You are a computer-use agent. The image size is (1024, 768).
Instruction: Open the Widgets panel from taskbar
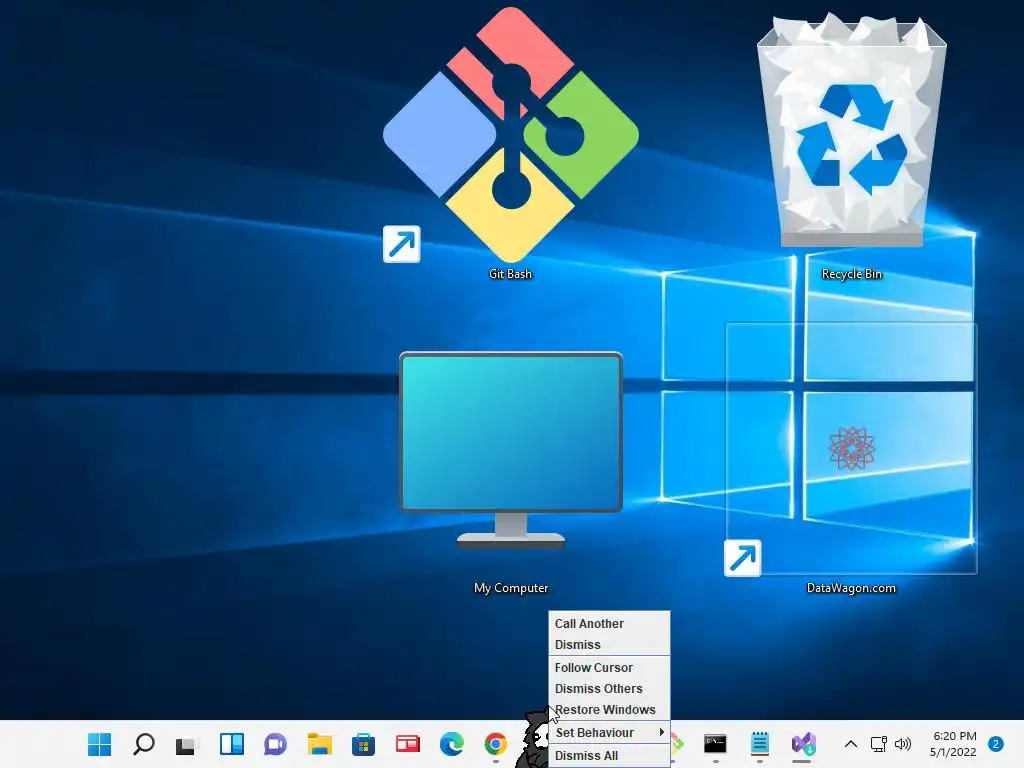[x=232, y=744]
